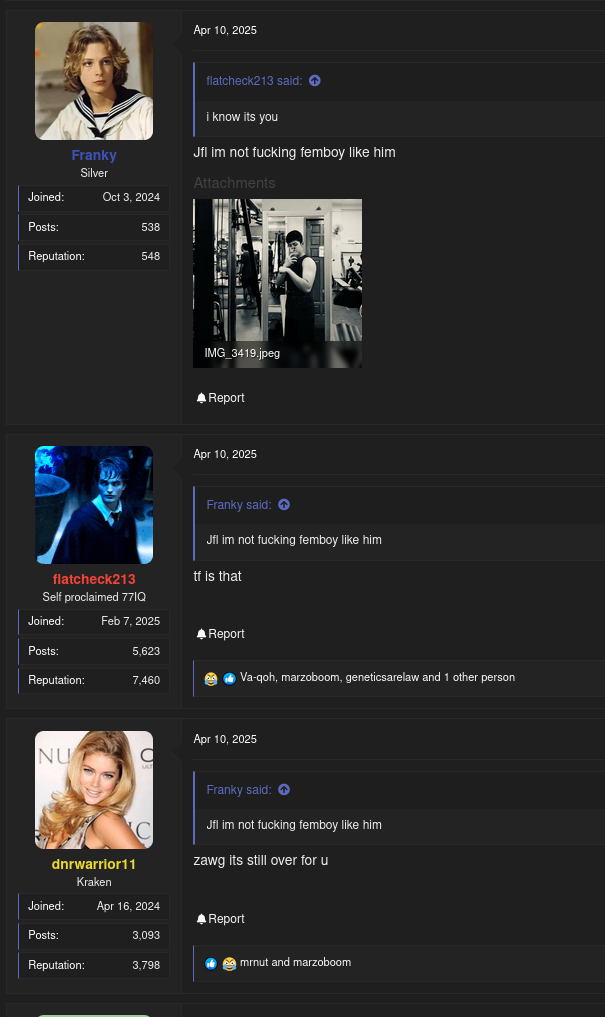Click the thumbs-up reaction icon under dnrwarrior11's post

coord(211,963)
